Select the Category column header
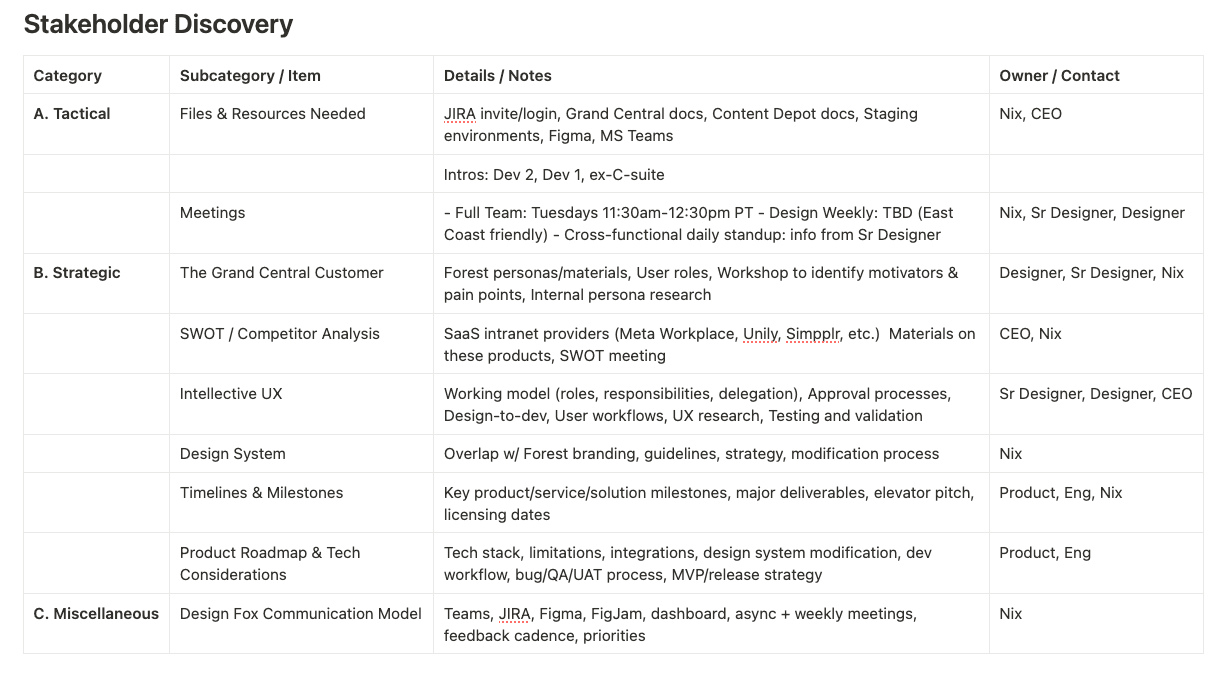 [97, 75]
